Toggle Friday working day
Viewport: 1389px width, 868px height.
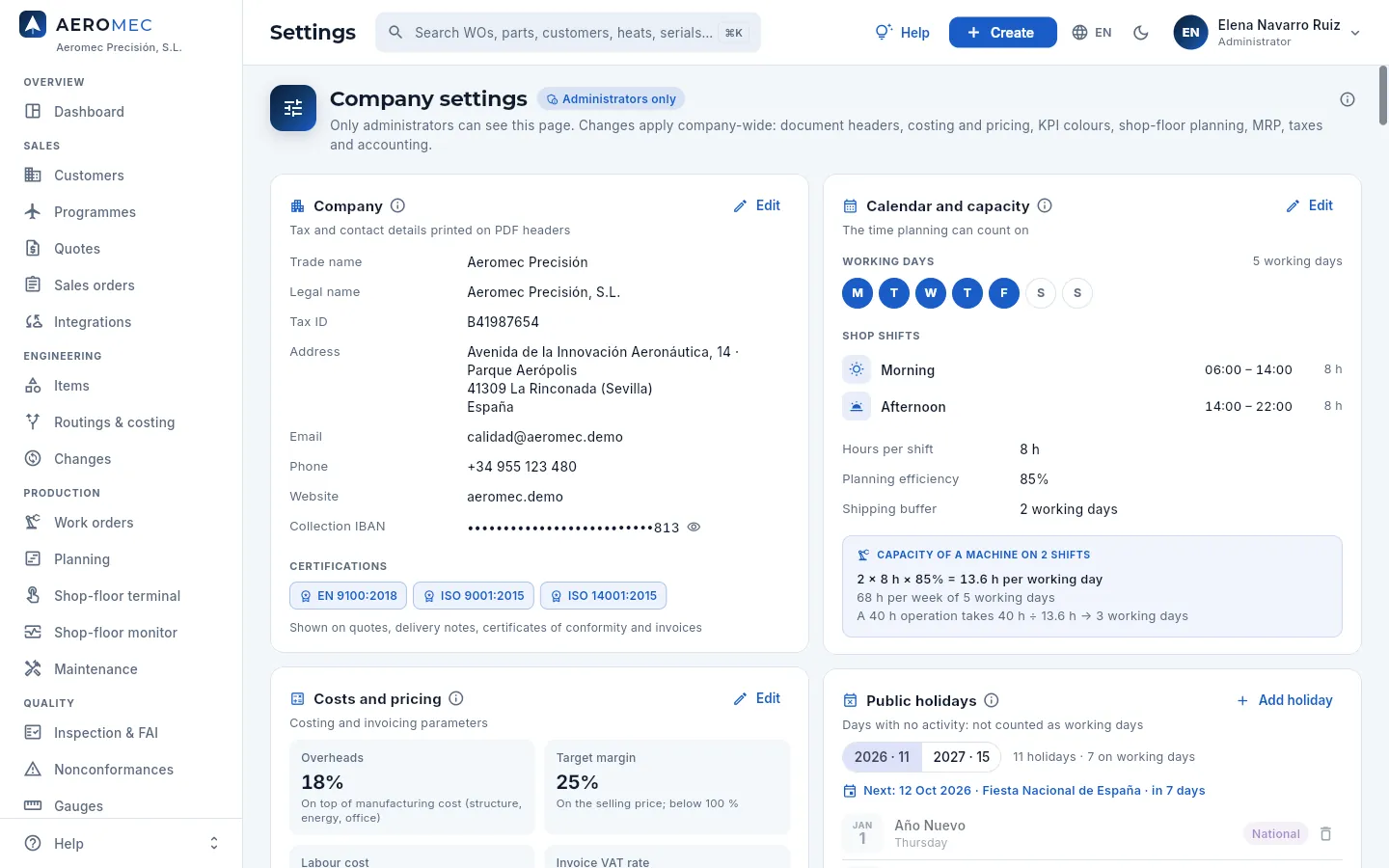(x=1004, y=293)
